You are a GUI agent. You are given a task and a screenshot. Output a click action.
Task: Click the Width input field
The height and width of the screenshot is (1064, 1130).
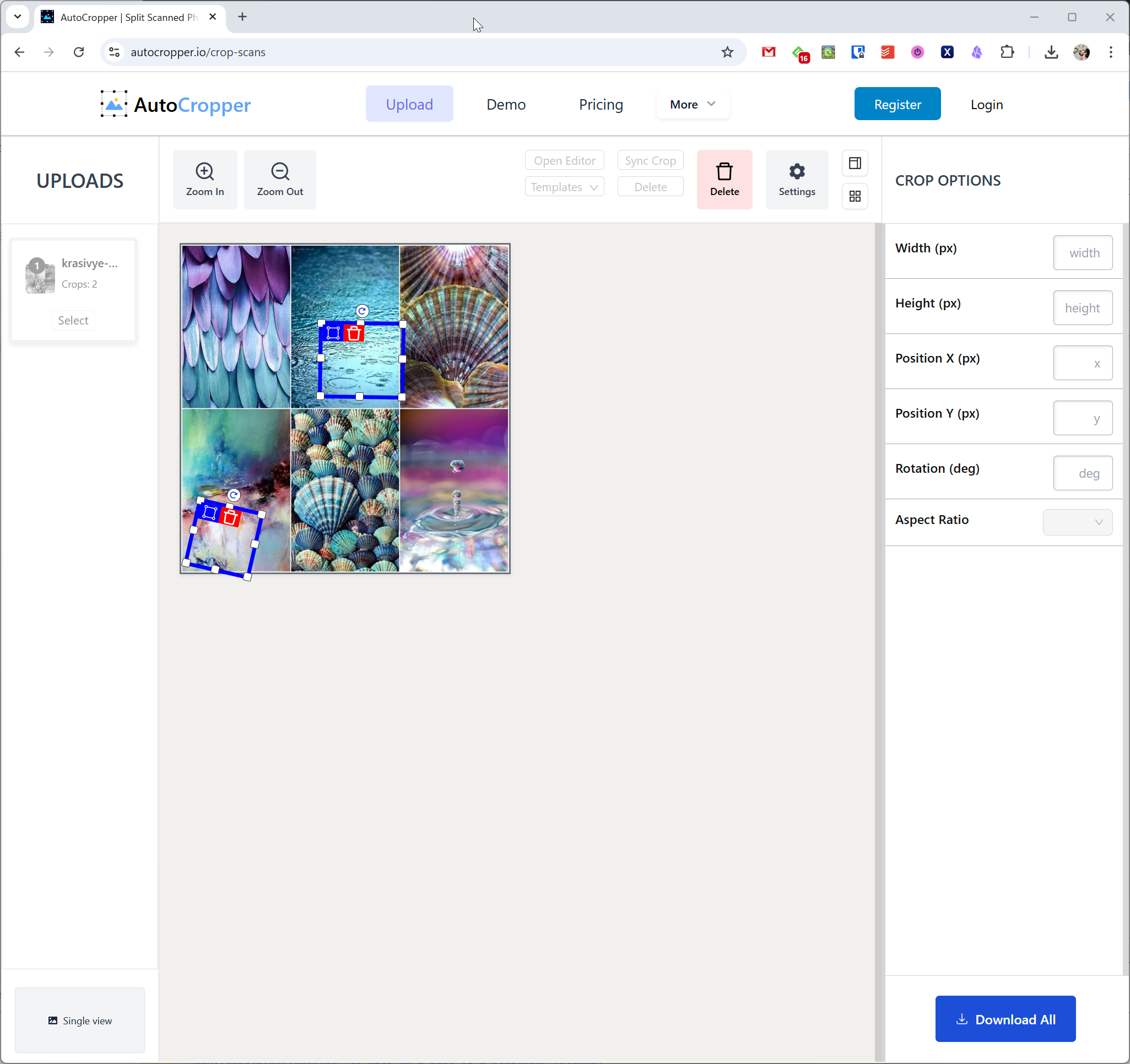point(1082,253)
